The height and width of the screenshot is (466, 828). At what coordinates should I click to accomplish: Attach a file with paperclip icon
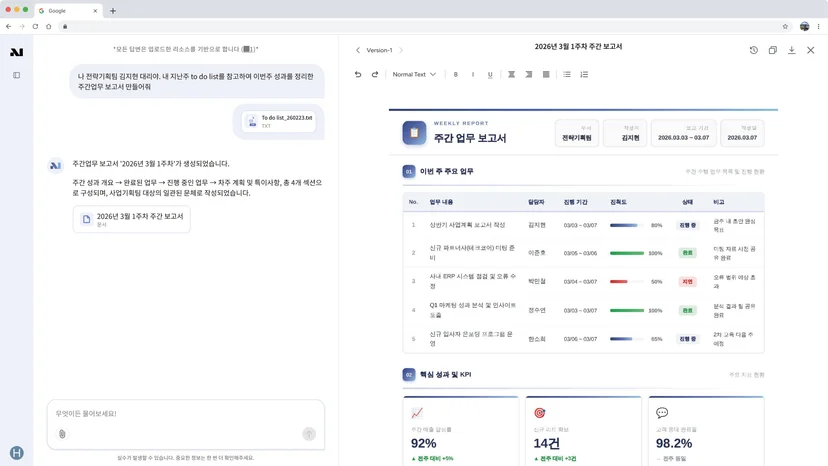[x=62, y=434]
